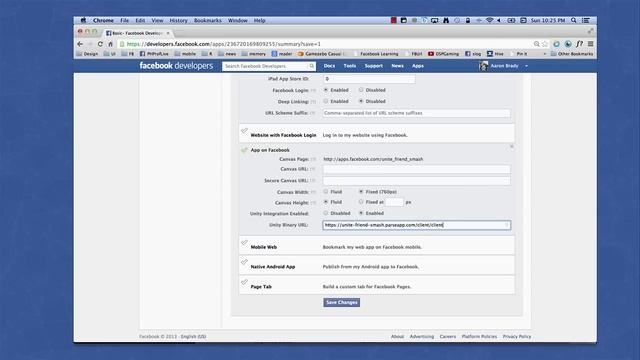Choose Fluid for Canvas Height

coord(326,202)
